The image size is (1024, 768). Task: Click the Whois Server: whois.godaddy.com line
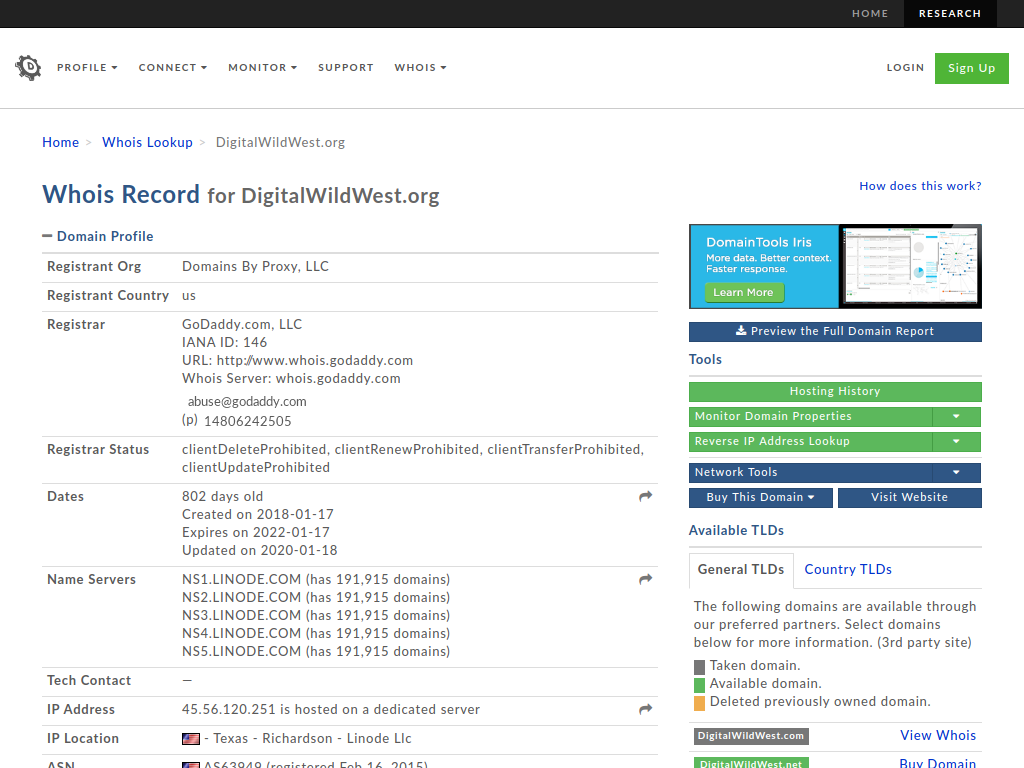(291, 379)
